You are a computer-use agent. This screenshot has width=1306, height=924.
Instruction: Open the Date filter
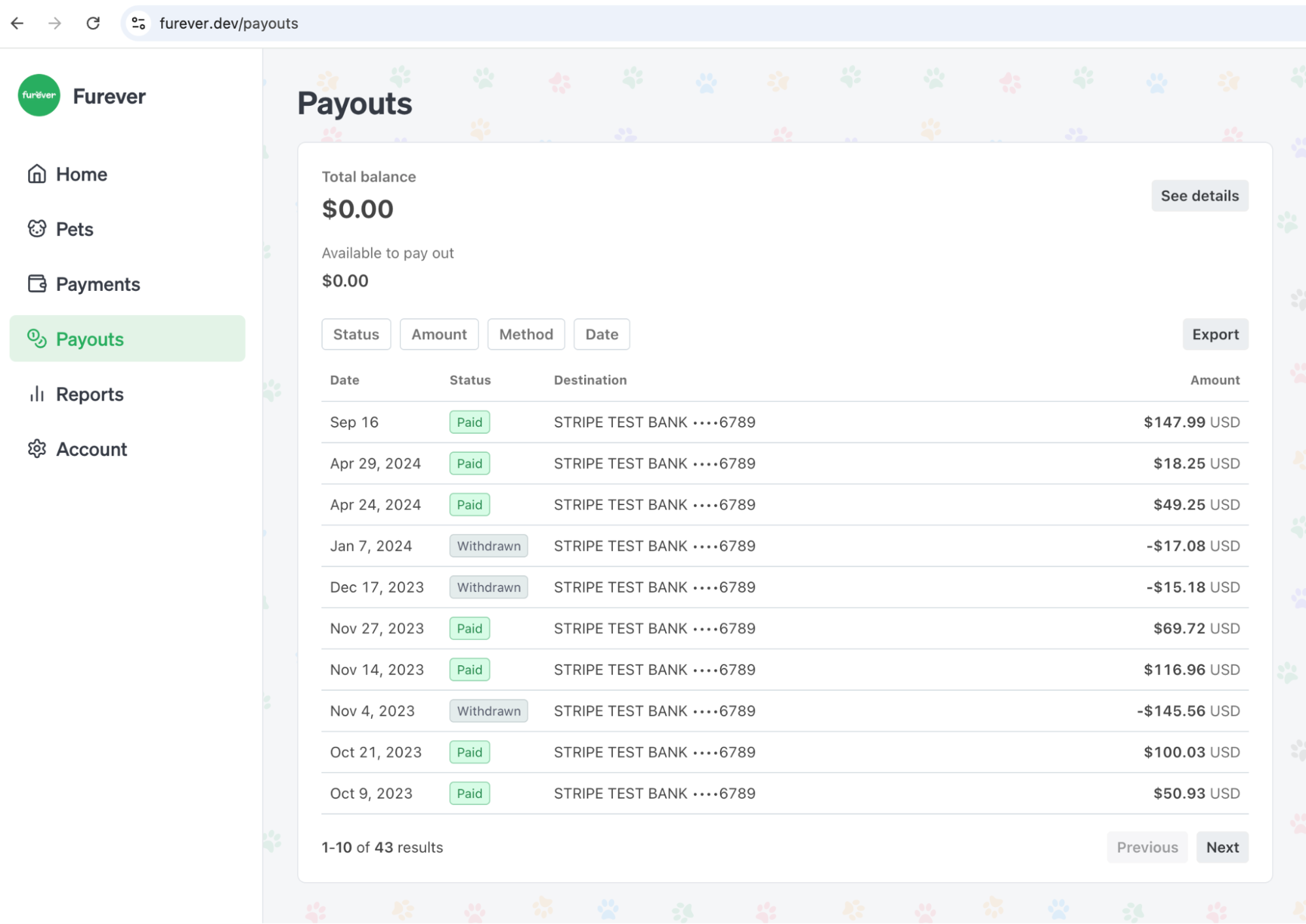coord(602,335)
